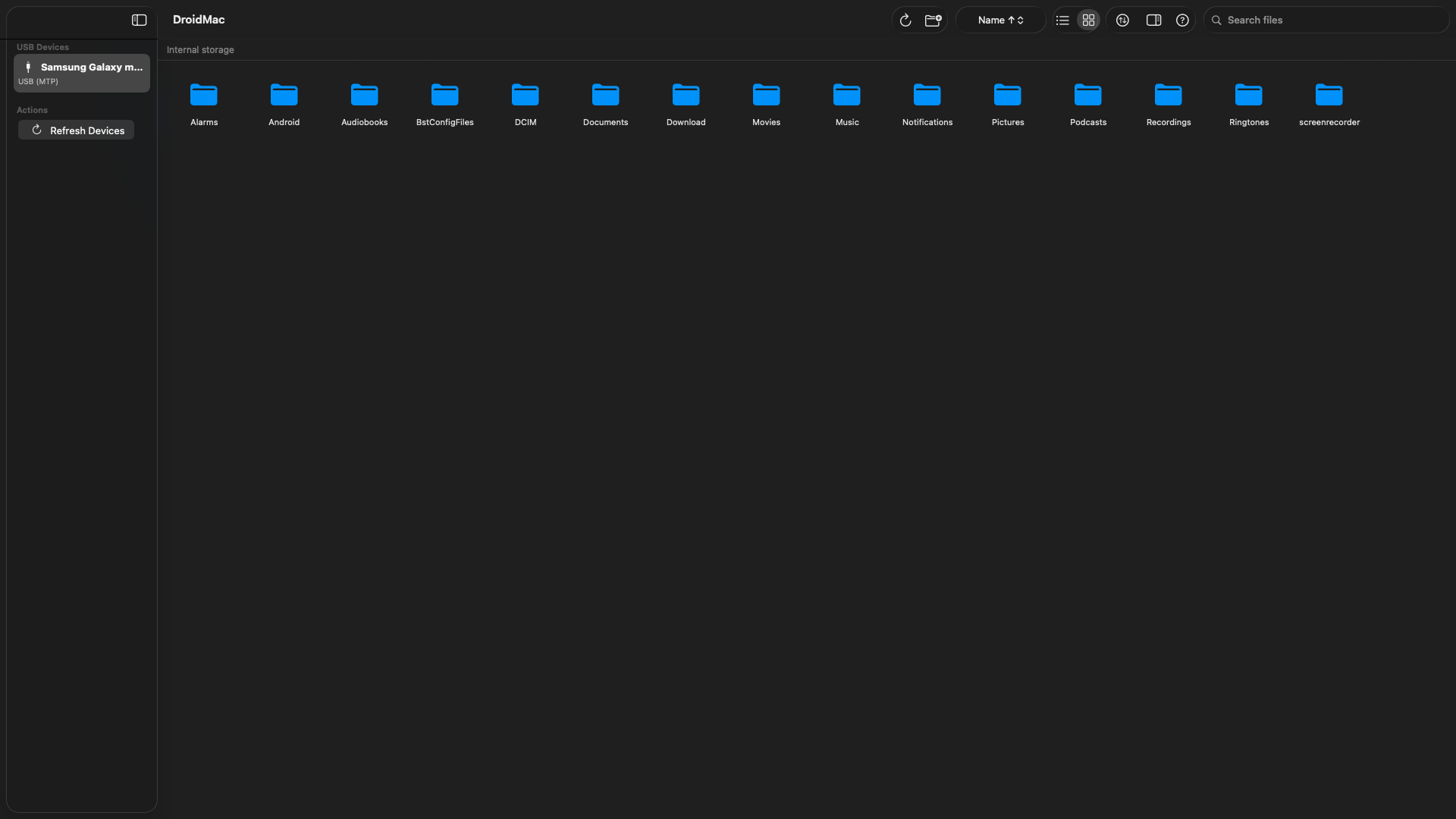
Task: Click the Search files field
Action: [x=1327, y=20]
